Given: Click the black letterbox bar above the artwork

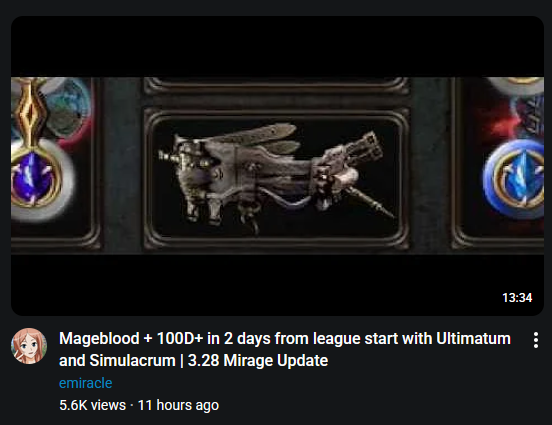Looking at the screenshot, I should [x=277, y=46].
